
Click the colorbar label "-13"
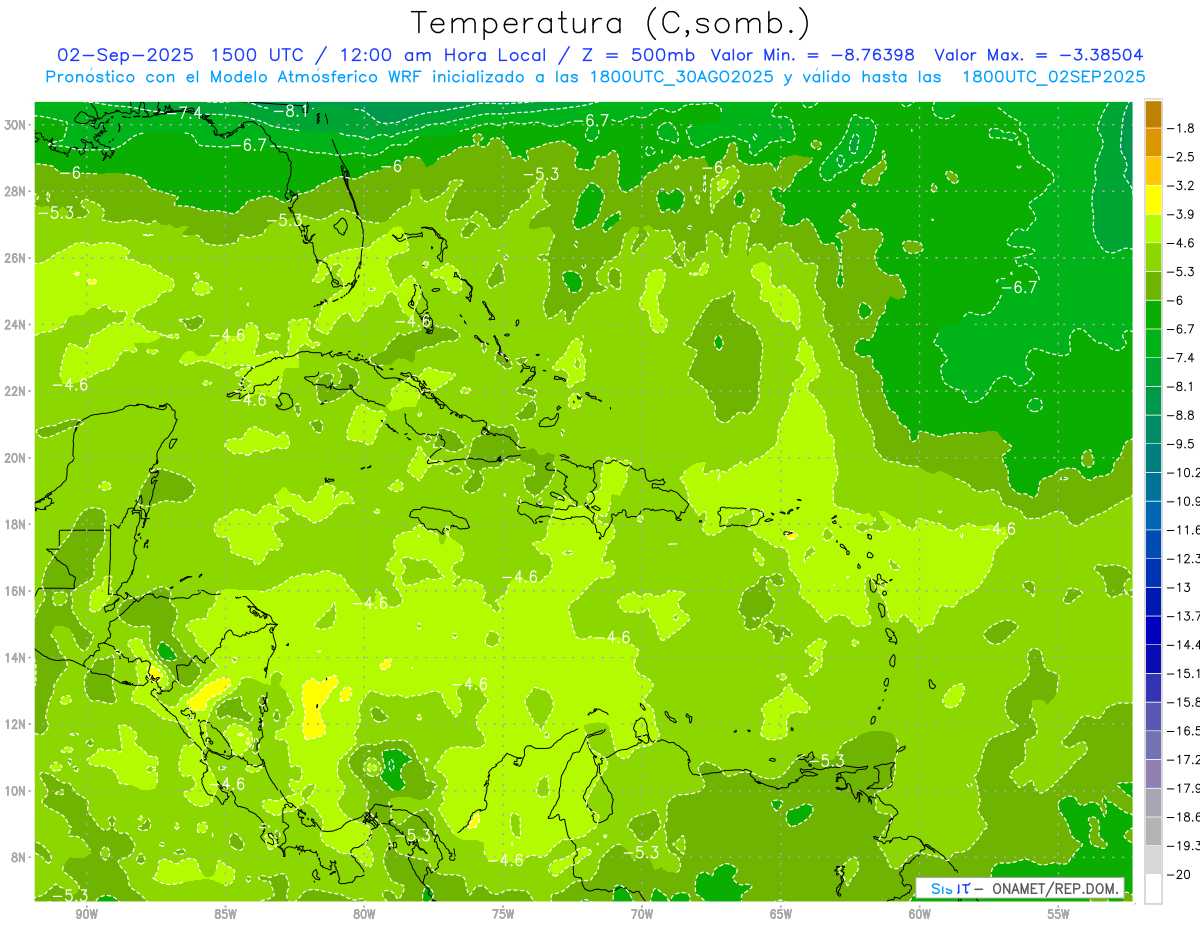click(x=1180, y=587)
